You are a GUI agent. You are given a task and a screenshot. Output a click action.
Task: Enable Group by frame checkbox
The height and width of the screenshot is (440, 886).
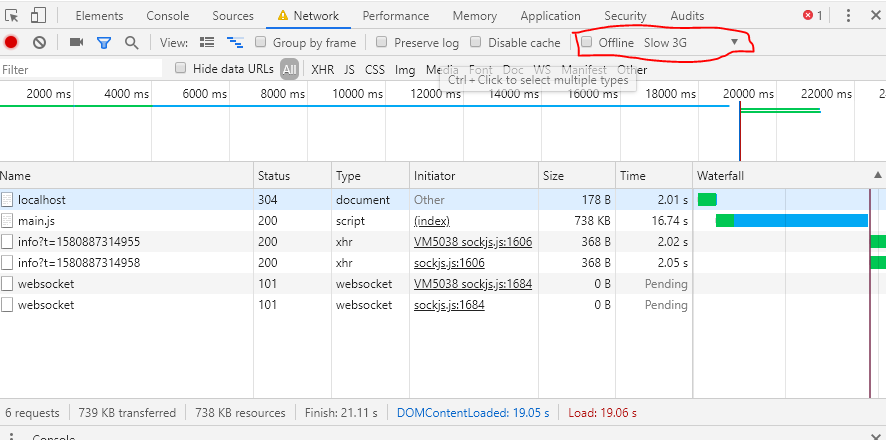click(x=260, y=42)
